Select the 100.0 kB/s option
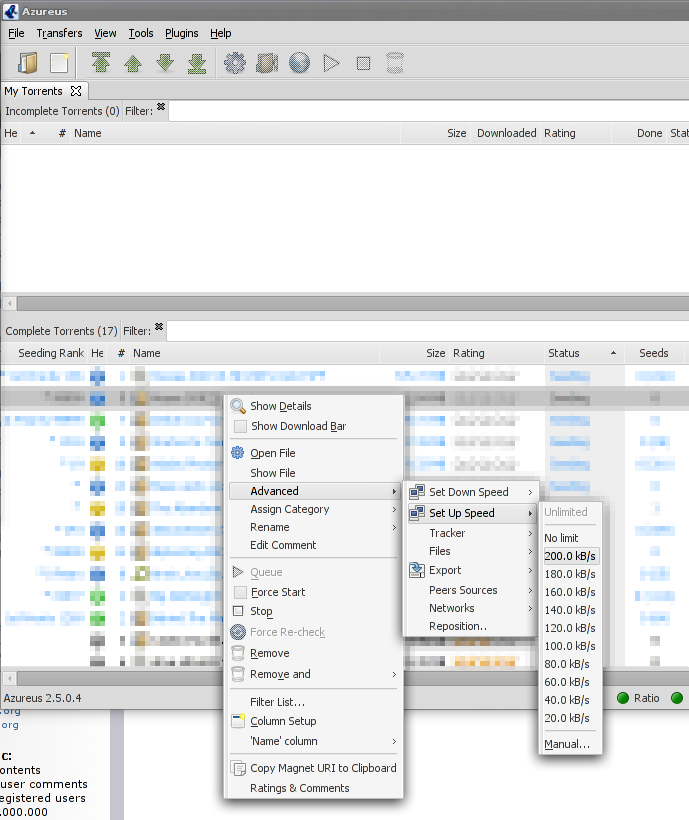The image size is (689, 820). (x=570, y=646)
